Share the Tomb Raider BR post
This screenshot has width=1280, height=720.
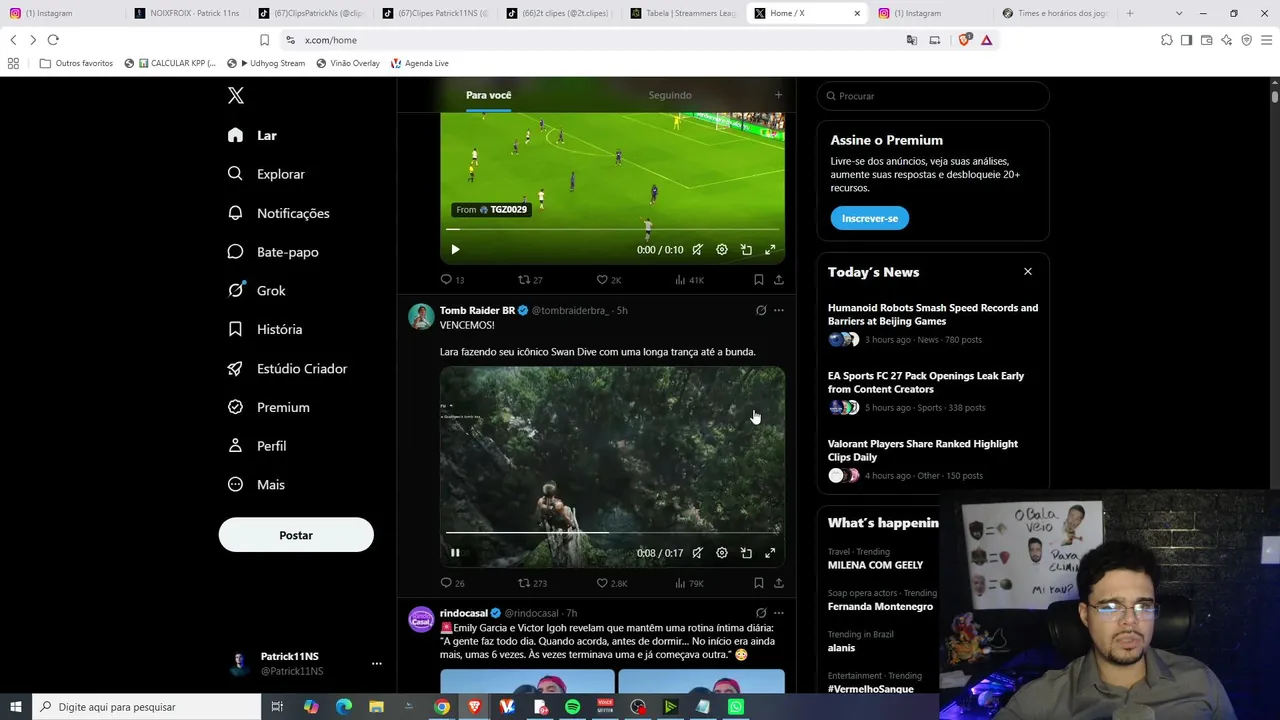(779, 583)
